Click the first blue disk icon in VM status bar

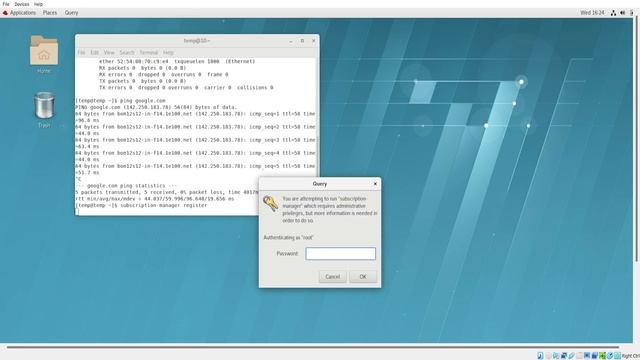pyautogui.click(x=540, y=356)
